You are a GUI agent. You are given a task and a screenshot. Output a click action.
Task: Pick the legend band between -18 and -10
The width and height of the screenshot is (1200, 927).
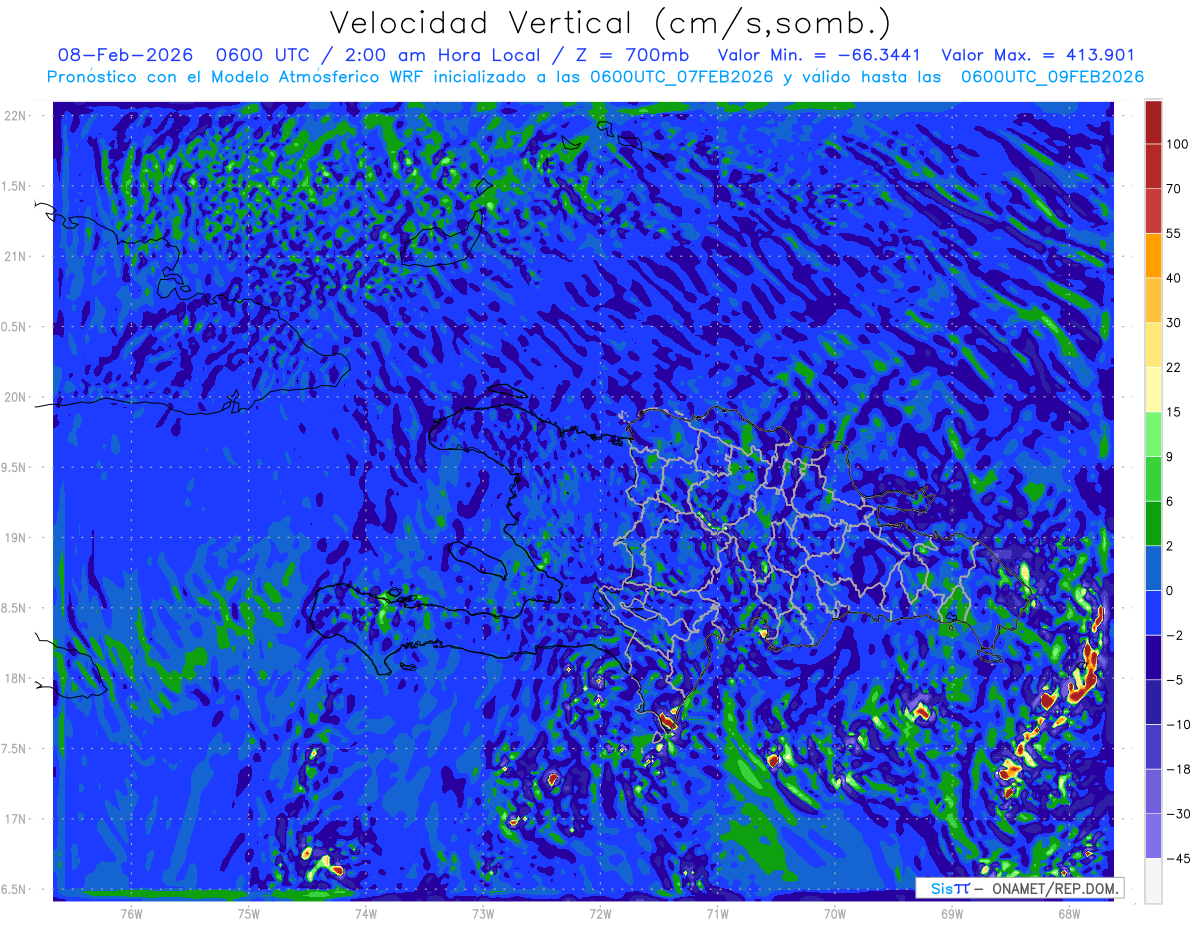(1153, 746)
